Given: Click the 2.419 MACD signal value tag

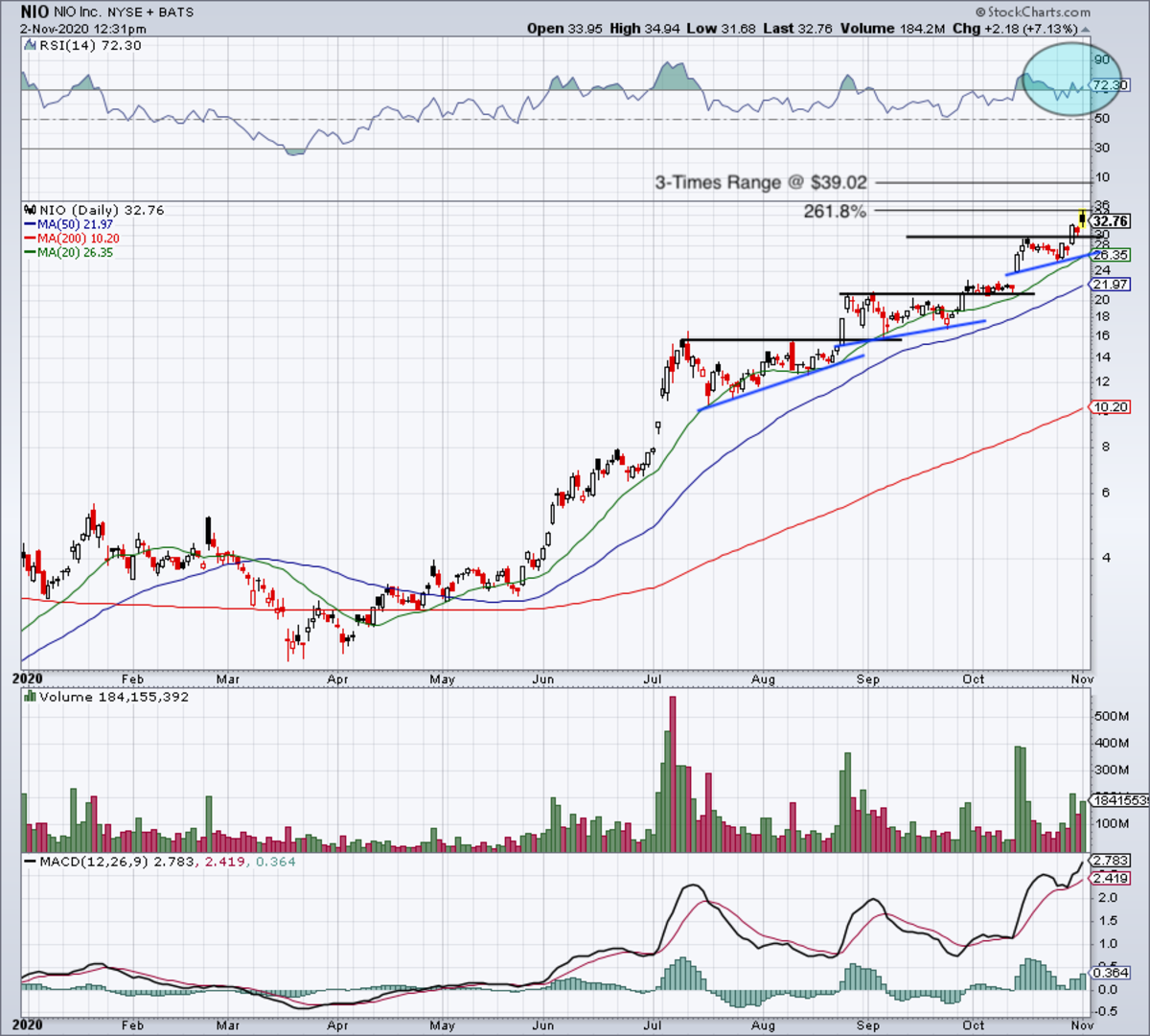Looking at the screenshot, I should (x=1111, y=878).
